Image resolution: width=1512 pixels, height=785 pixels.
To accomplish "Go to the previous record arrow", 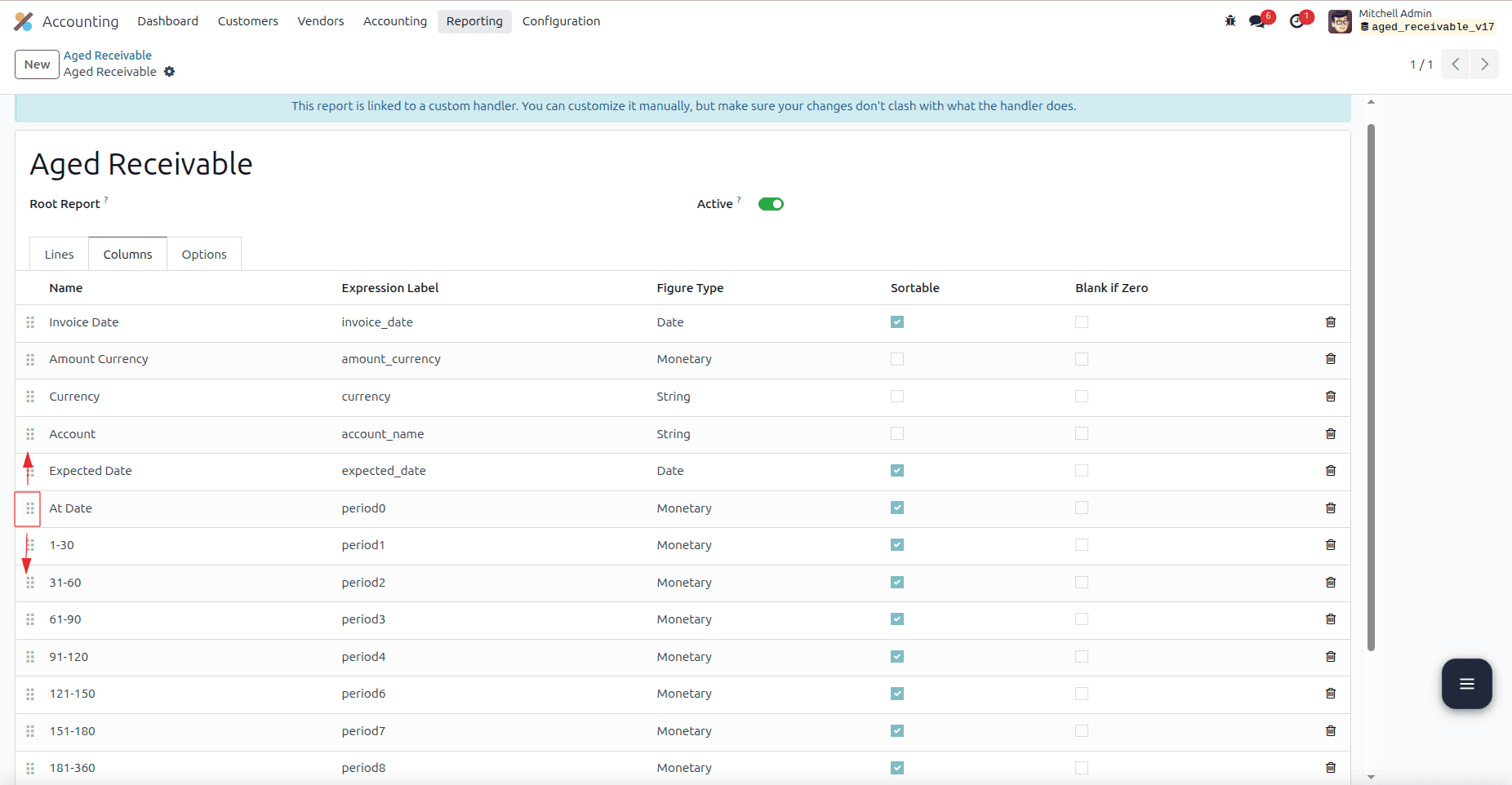I will click(1456, 64).
